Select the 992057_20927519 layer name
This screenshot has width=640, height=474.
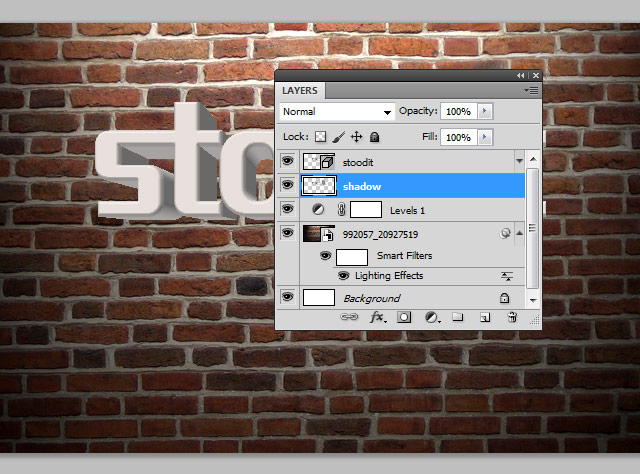[380, 235]
